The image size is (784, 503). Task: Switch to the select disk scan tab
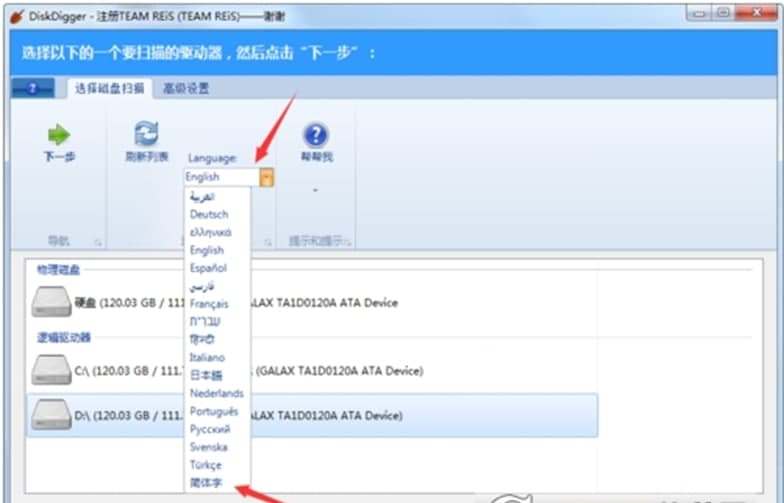pos(110,88)
